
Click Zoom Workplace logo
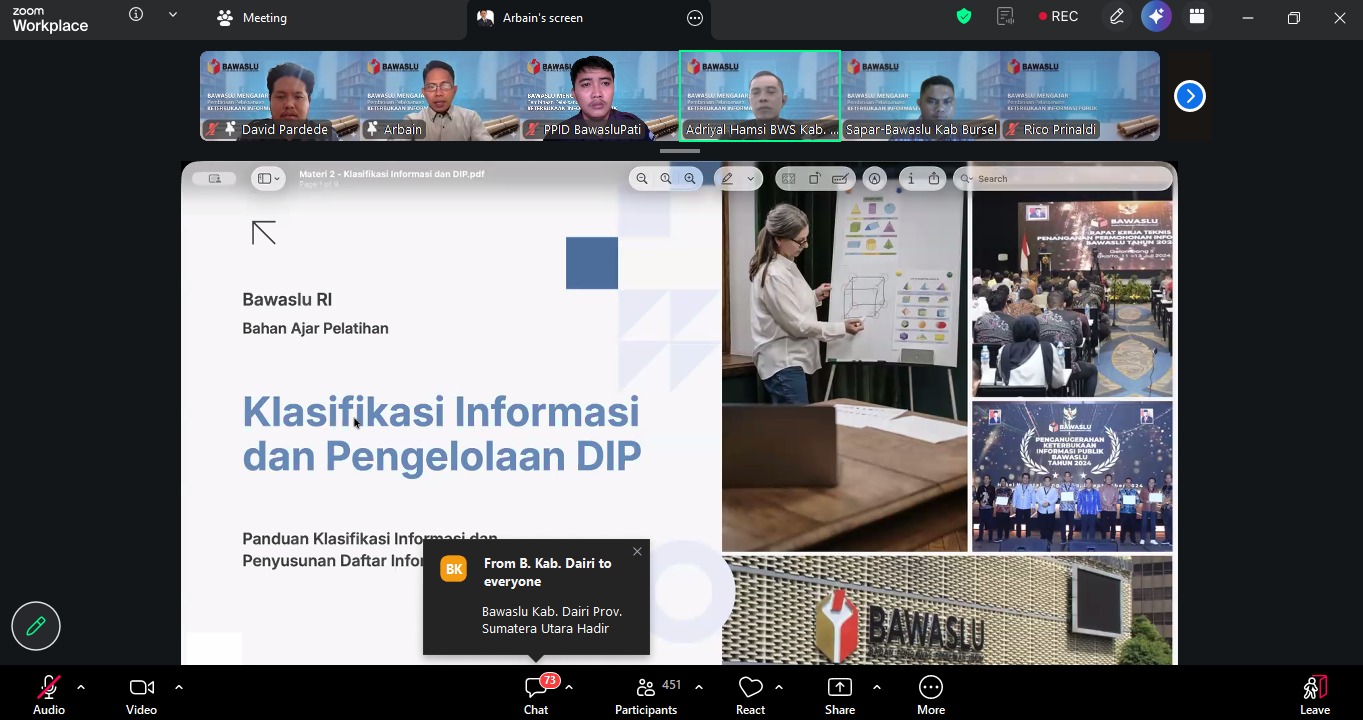pos(50,18)
